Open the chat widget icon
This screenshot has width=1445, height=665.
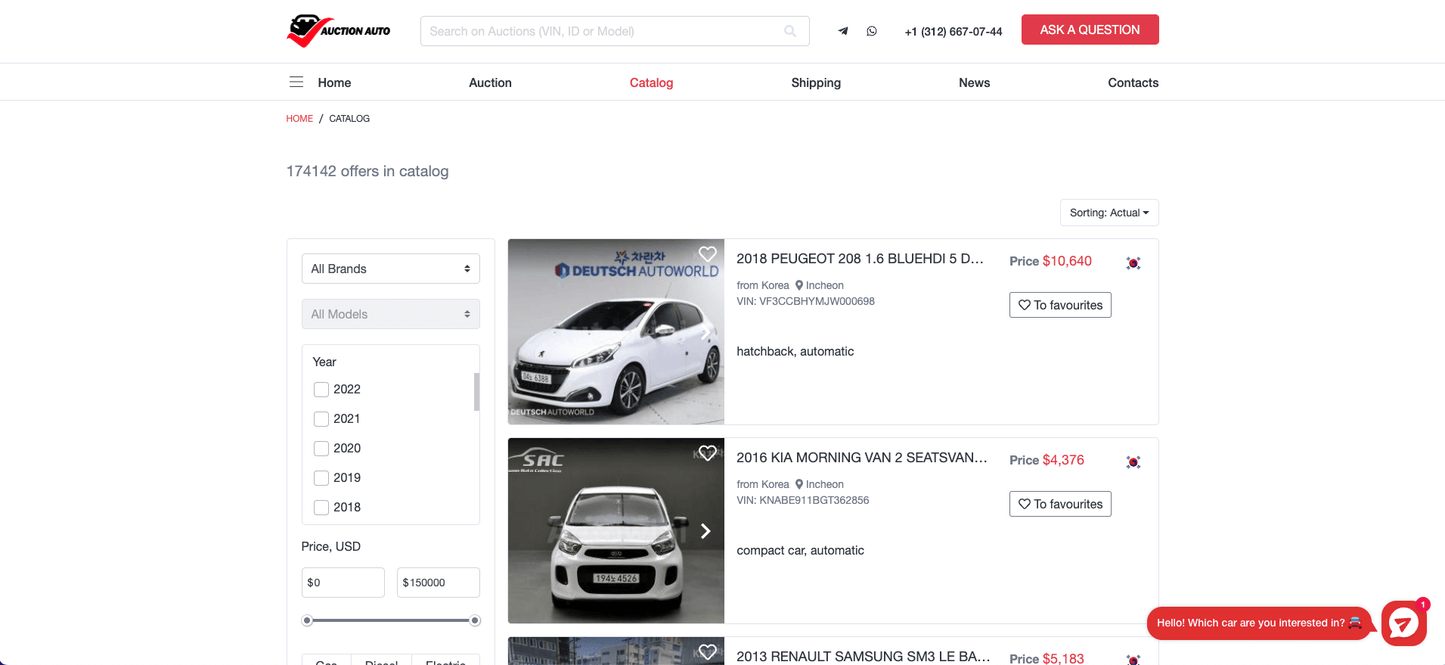pyautogui.click(x=1403, y=623)
